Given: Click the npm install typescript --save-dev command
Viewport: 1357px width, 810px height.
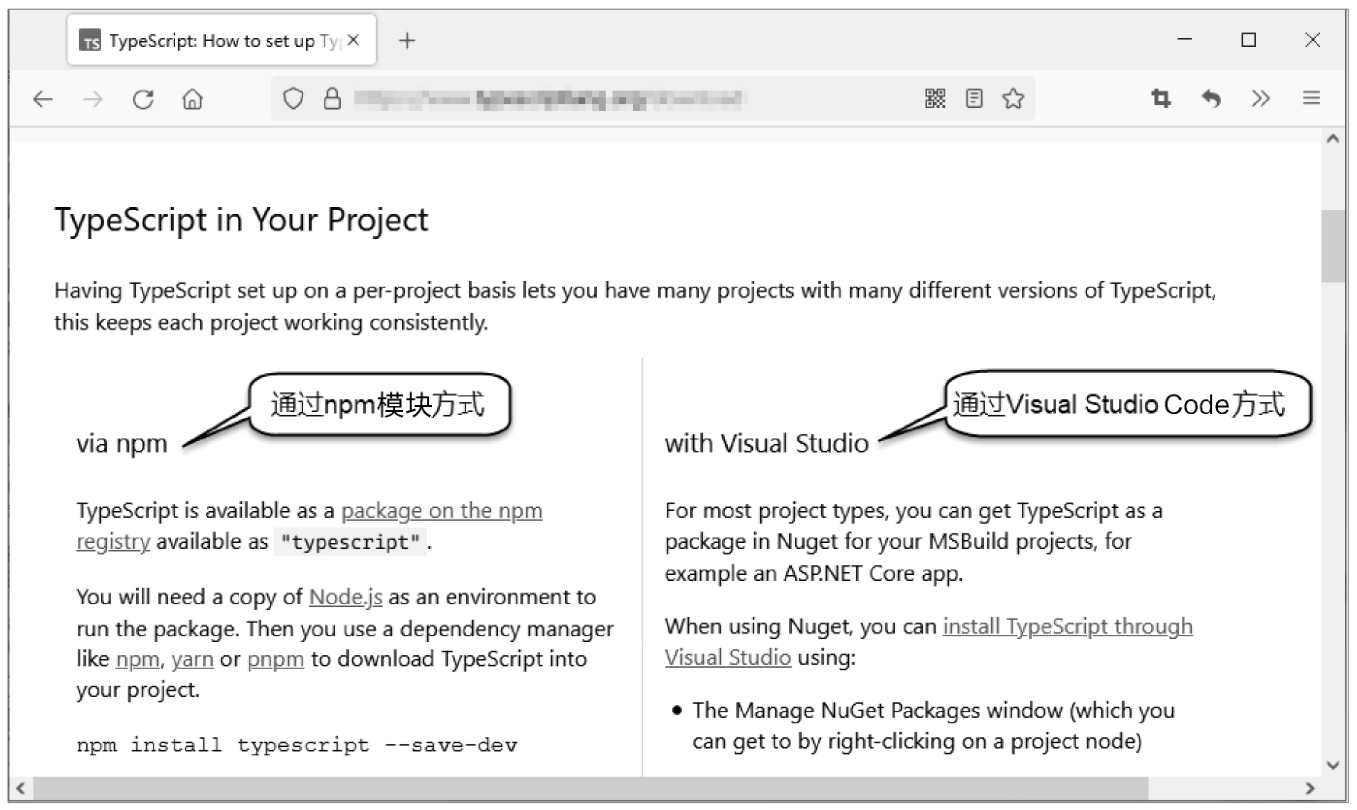Looking at the screenshot, I should pyautogui.click(x=297, y=745).
